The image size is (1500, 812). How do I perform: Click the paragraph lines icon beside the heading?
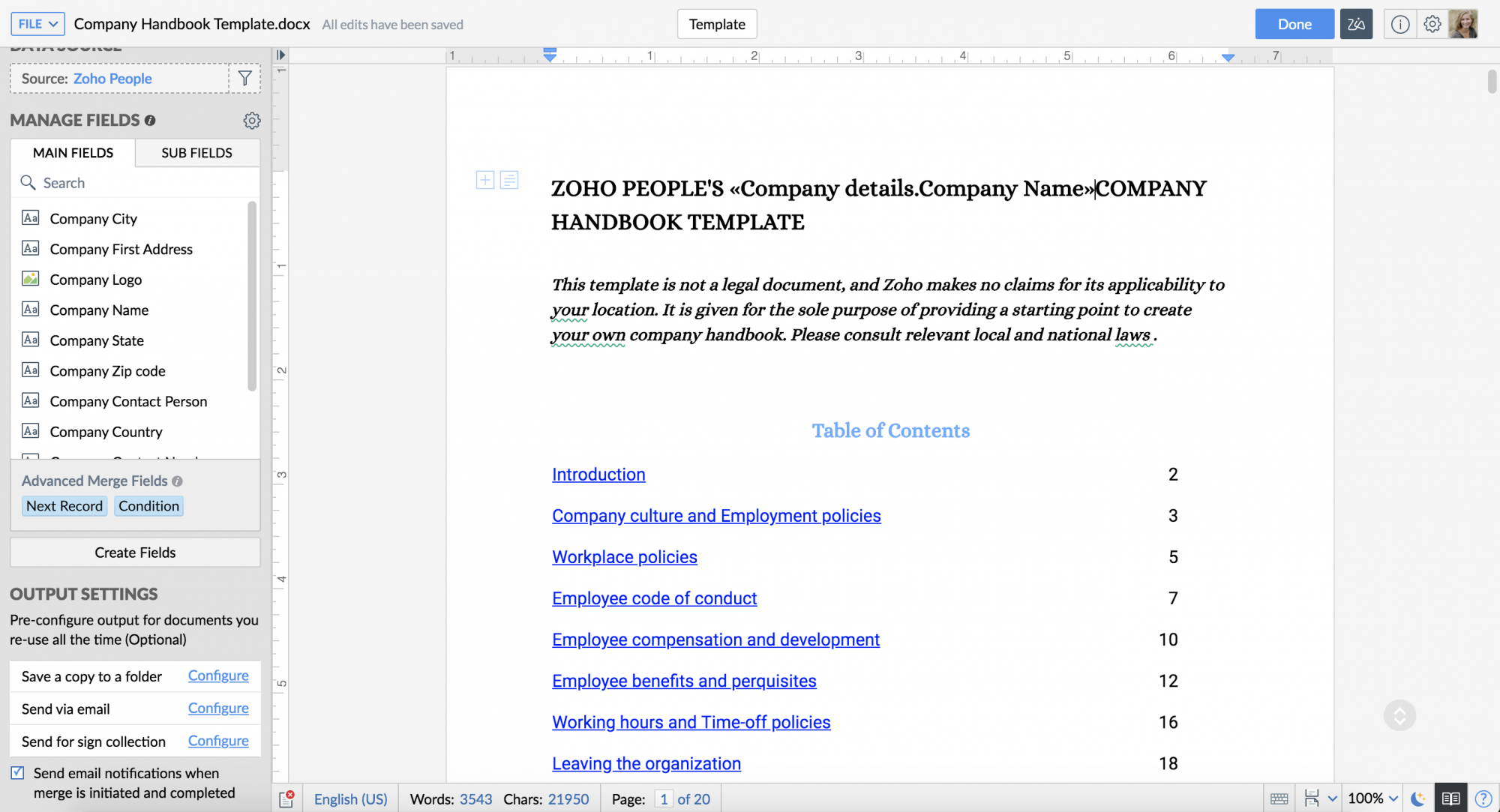point(509,180)
